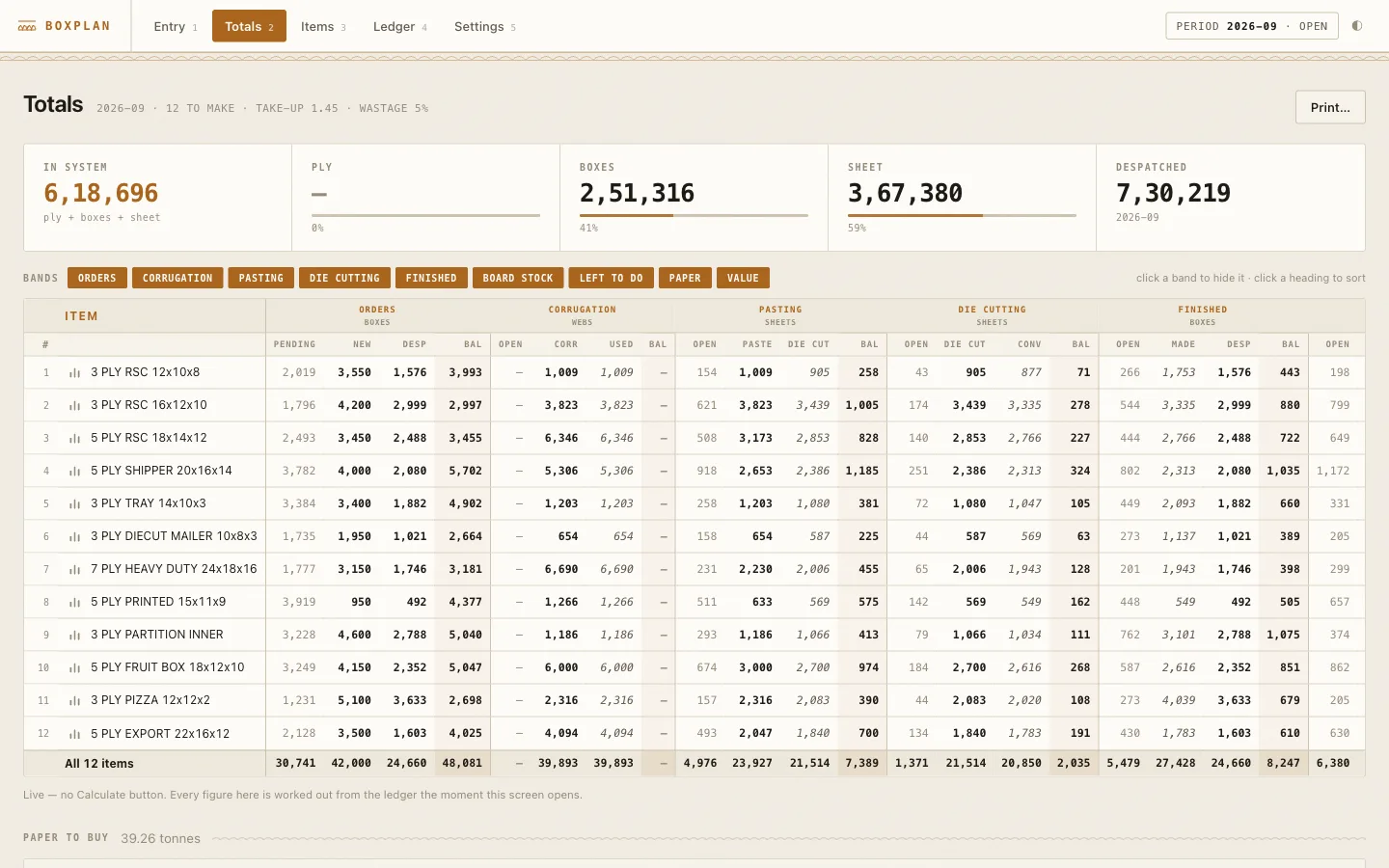Click the Boxplan logo icon
1389x868 pixels.
[27, 26]
